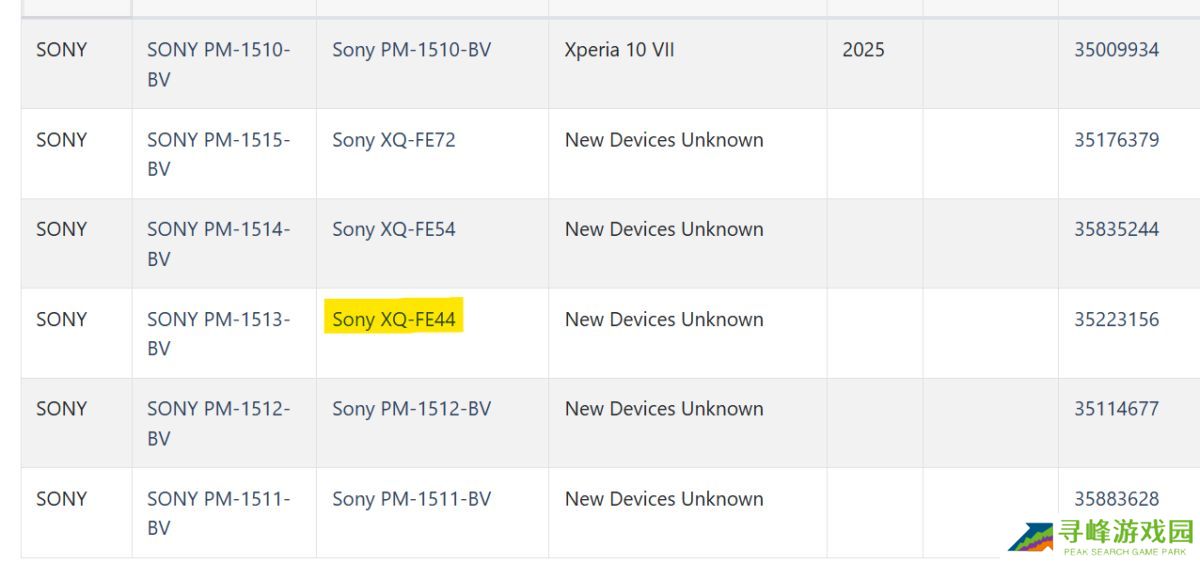Click the SONY PM-1513-BV model cell
This screenshot has width=1200, height=563.
[x=218, y=333]
